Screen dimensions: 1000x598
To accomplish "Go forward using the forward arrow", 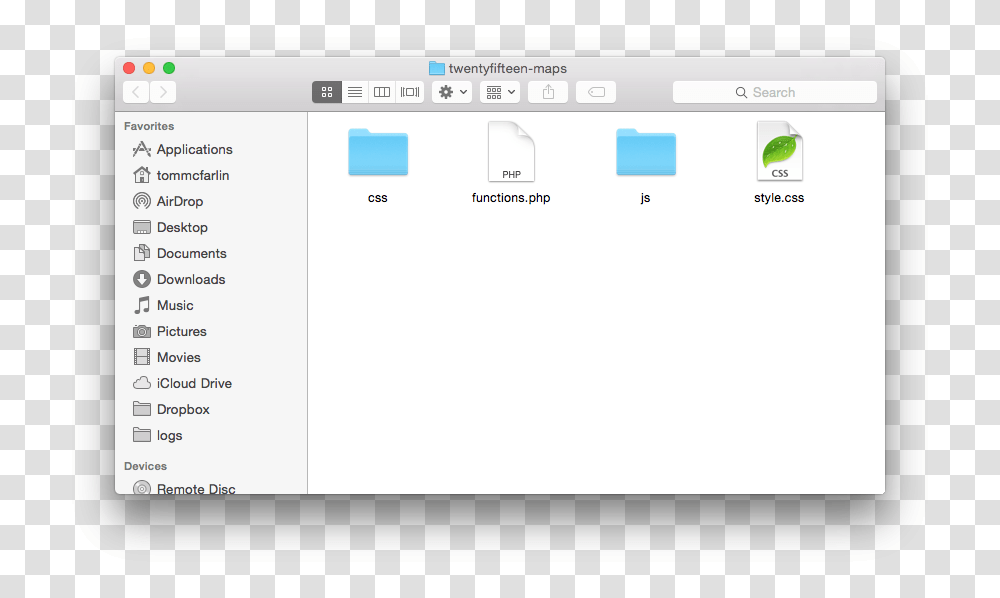I will click(x=162, y=92).
